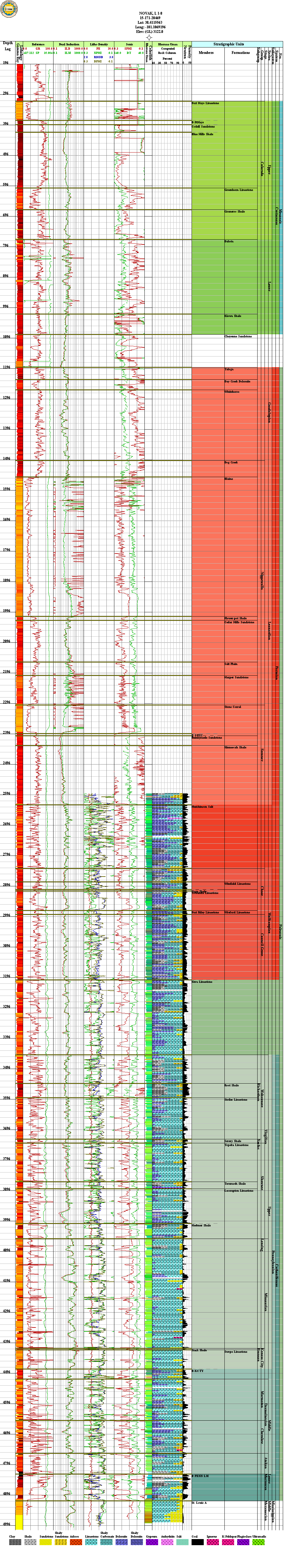Click the 'St. Louis A' member label
The image size is (298, 1568).
[199, 1503]
